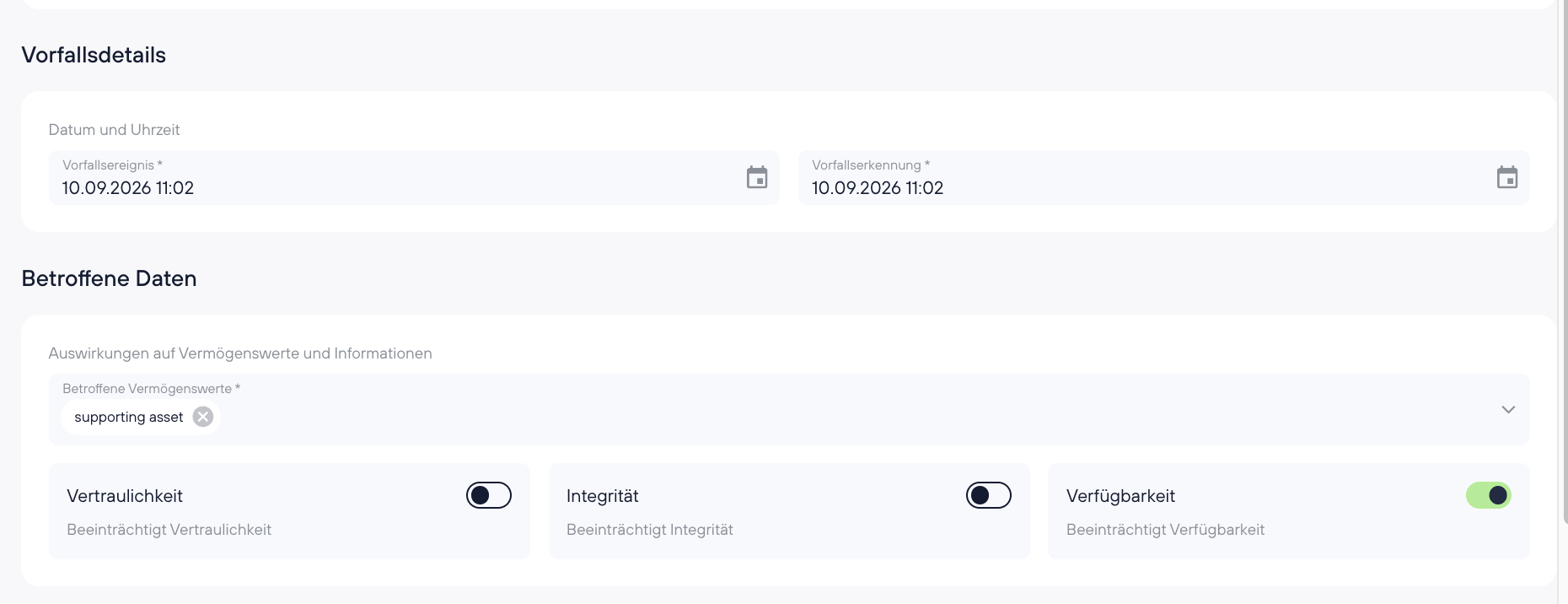This screenshot has width=1568, height=604.
Task: Click the Beeinträchtigt Verfügbarkeit description text
Action: click(1165, 530)
